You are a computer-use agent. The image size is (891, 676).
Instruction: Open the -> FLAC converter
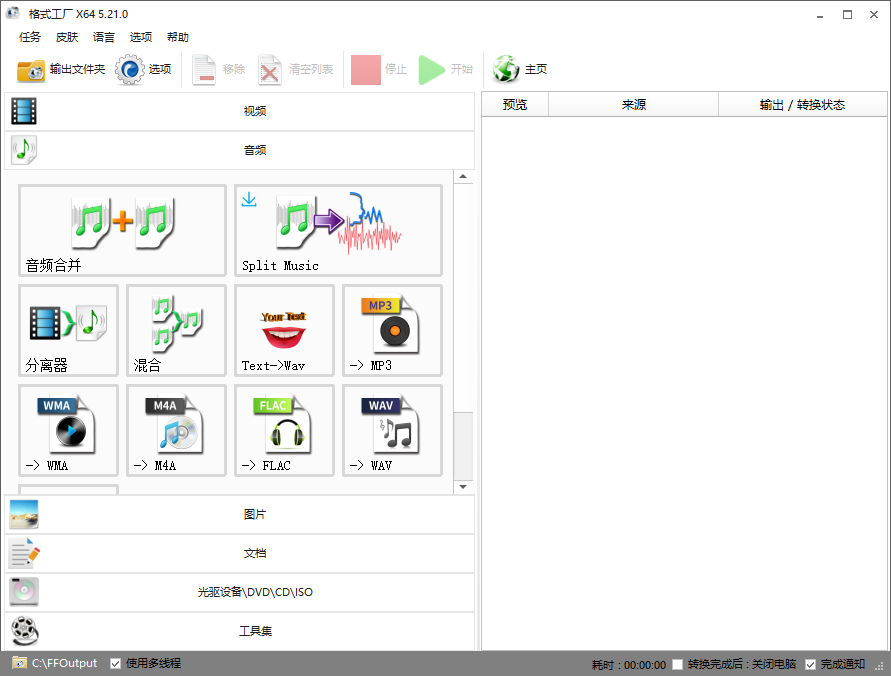[284, 430]
